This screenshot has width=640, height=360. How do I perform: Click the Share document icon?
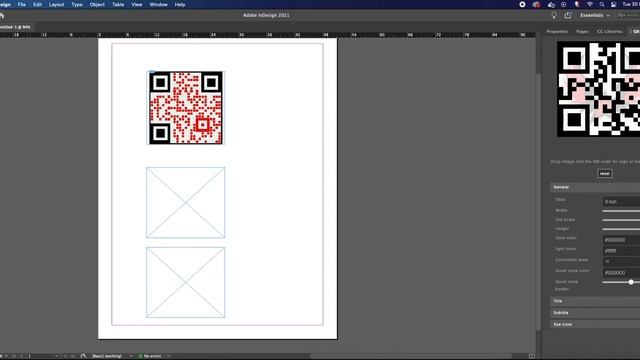point(568,16)
